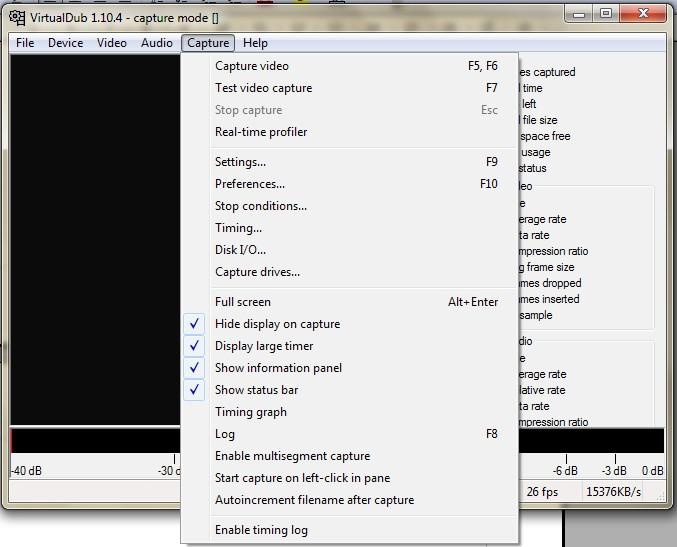
Task: Turn on Enable timing log
Action: tap(350, 530)
